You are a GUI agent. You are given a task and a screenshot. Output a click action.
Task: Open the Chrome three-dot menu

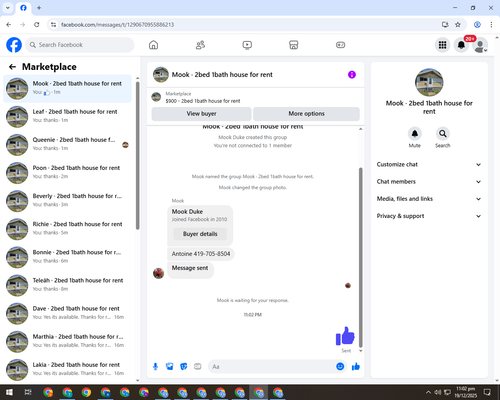(x=491, y=25)
